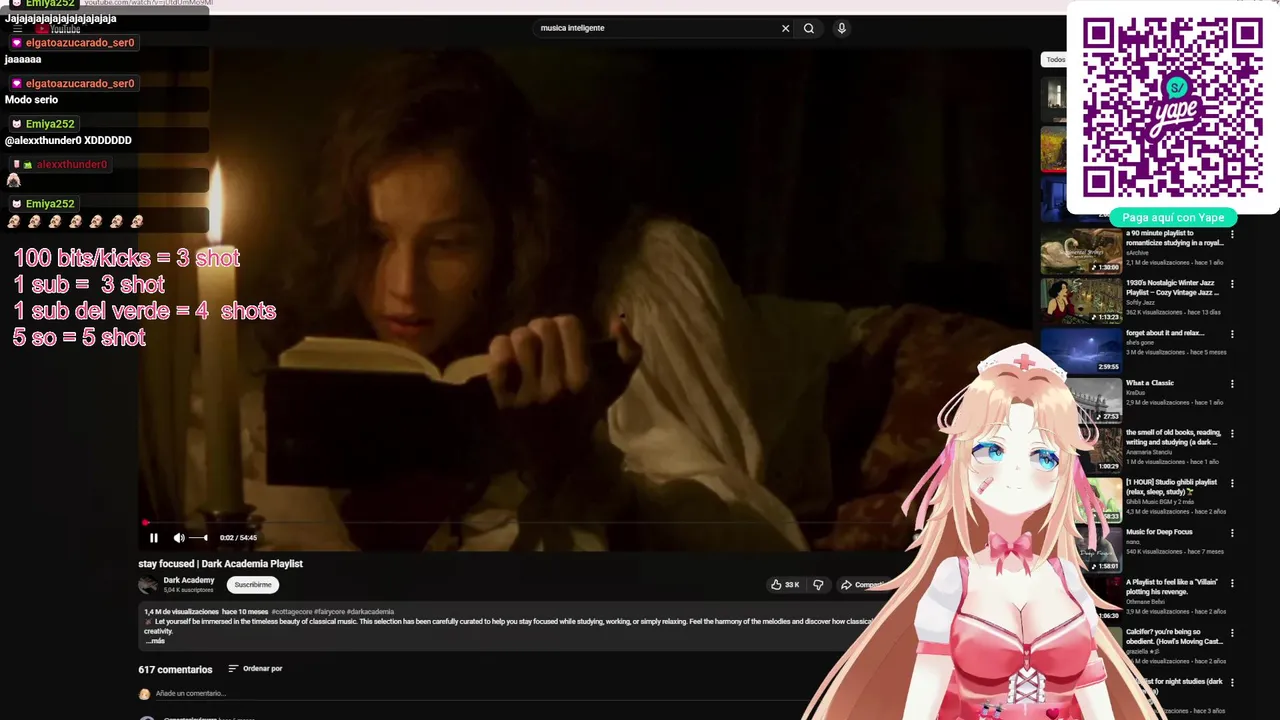This screenshot has width=1280, height=720.
Task: Expand description with '...más'
Action: point(155,641)
